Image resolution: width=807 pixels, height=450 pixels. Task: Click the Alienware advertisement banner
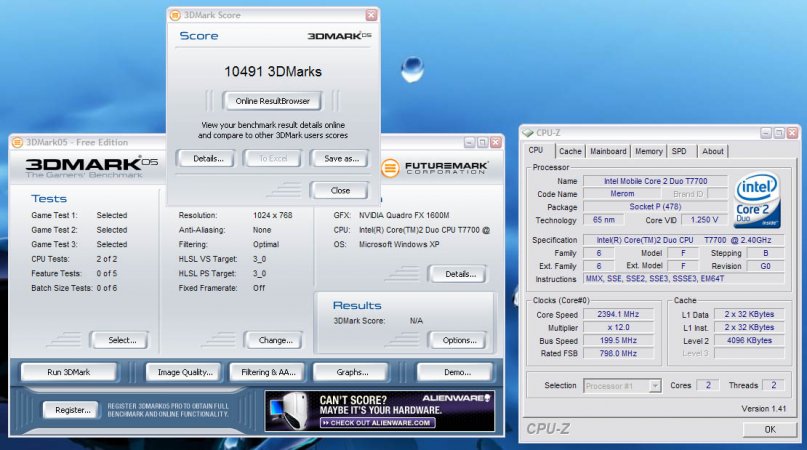[x=380, y=410]
